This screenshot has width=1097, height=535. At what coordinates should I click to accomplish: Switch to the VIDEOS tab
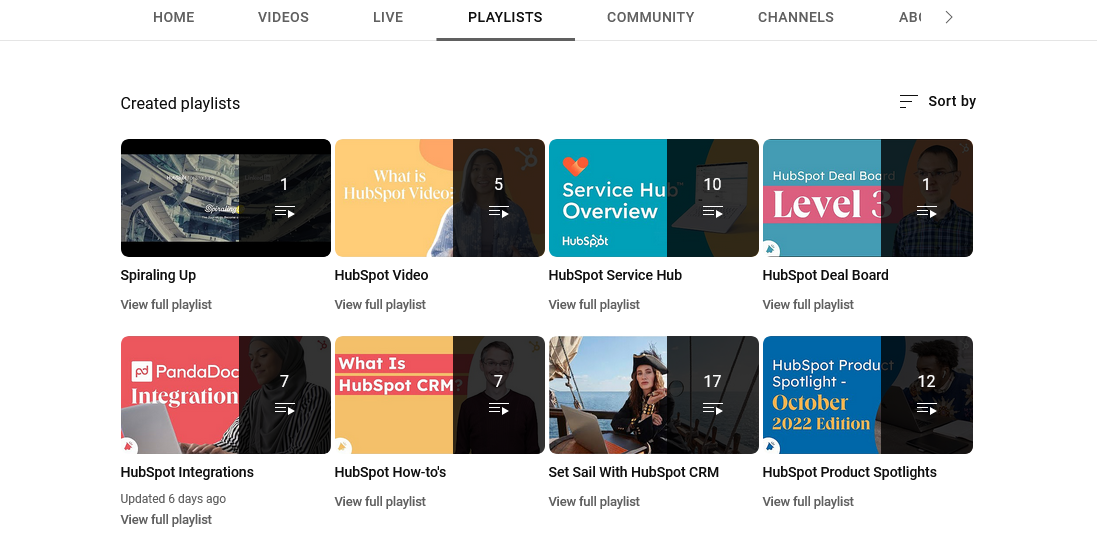click(283, 17)
